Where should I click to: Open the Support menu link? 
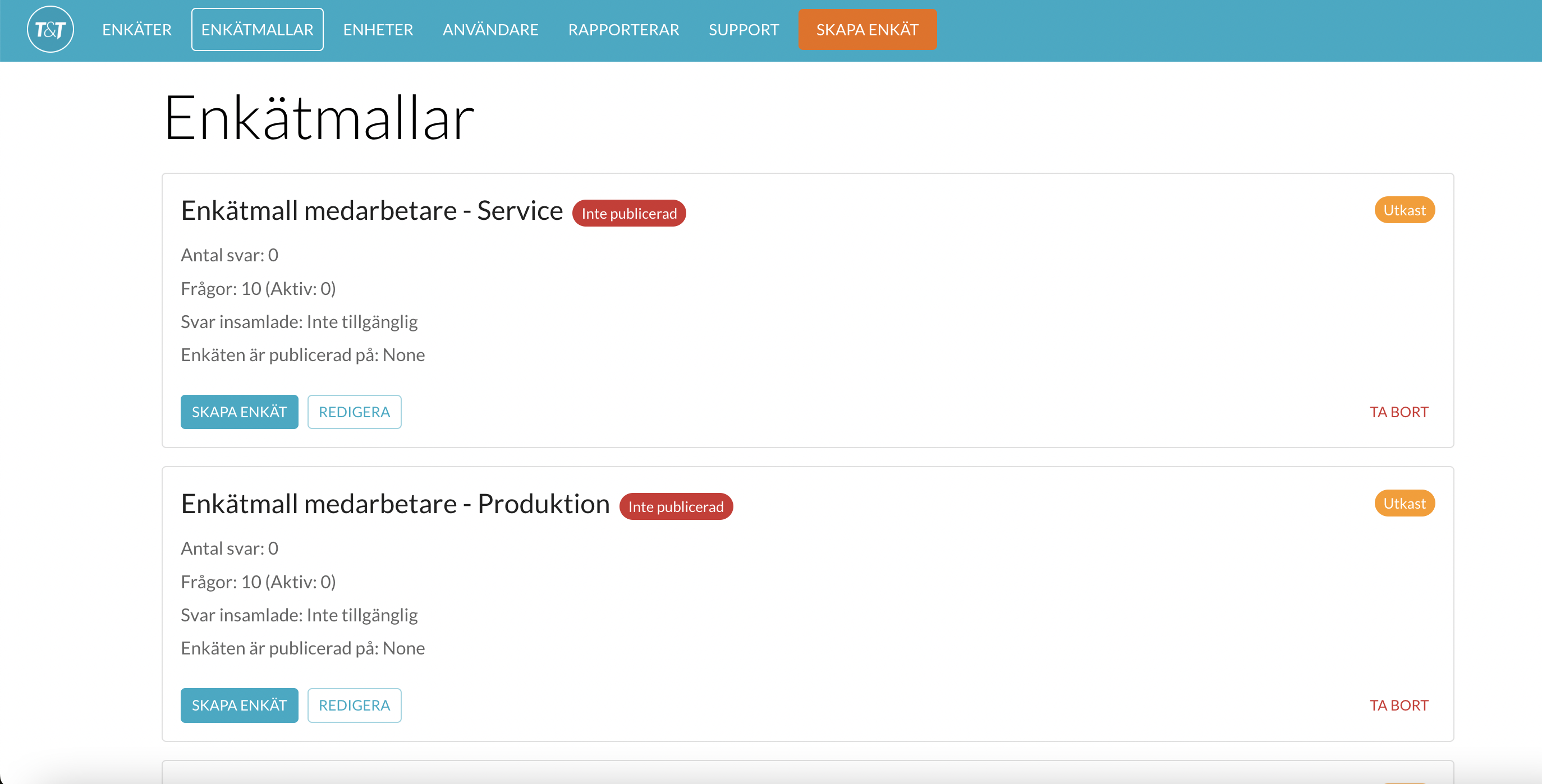click(744, 29)
